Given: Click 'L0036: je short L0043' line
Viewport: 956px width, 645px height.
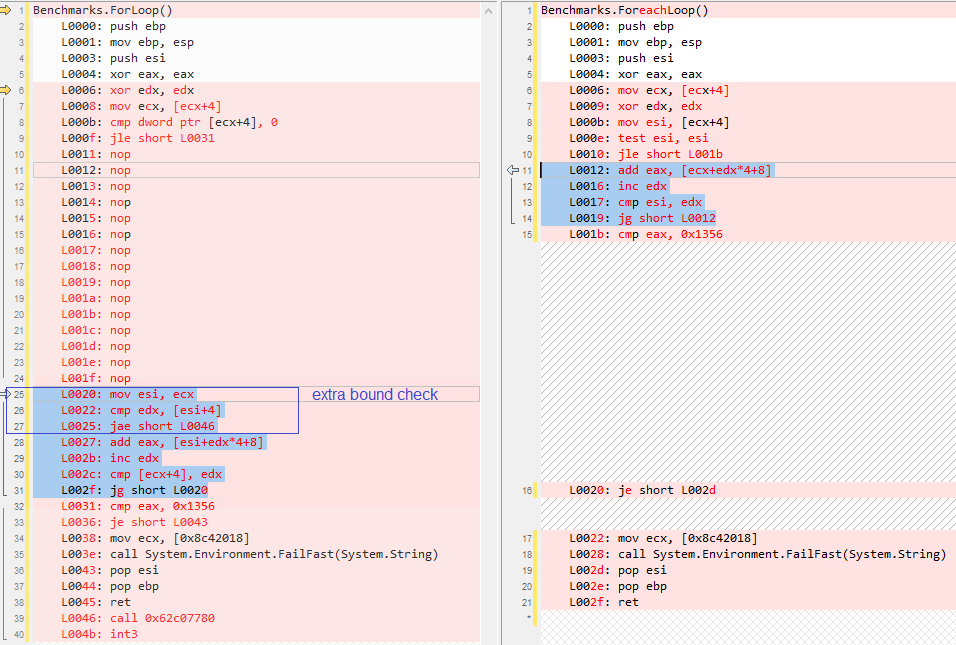Looking at the screenshot, I should [x=134, y=522].
